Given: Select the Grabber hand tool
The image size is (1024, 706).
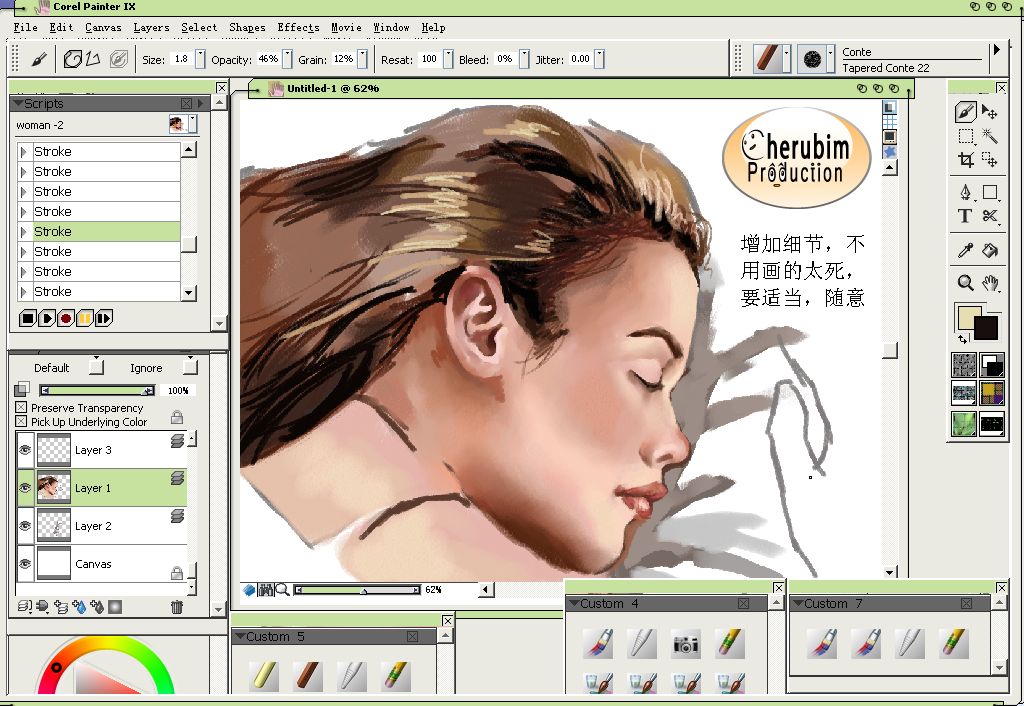Looking at the screenshot, I should tap(990, 282).
